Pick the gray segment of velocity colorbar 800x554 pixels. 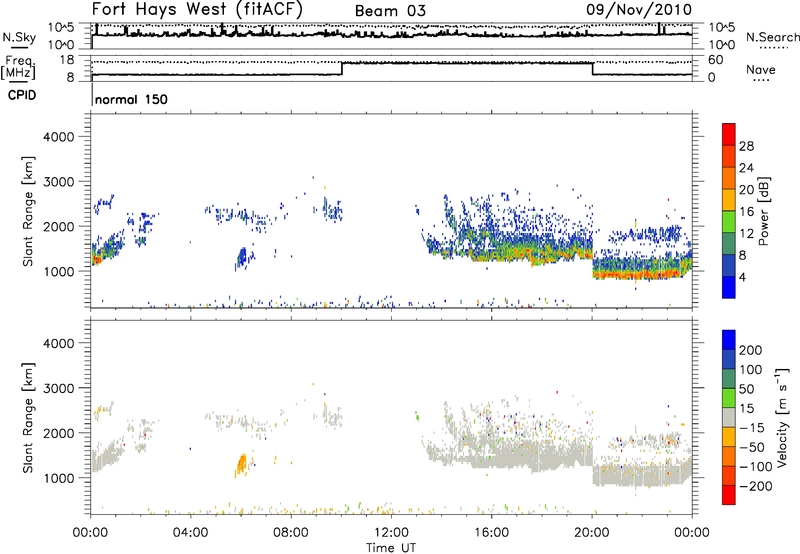point(729,417)
